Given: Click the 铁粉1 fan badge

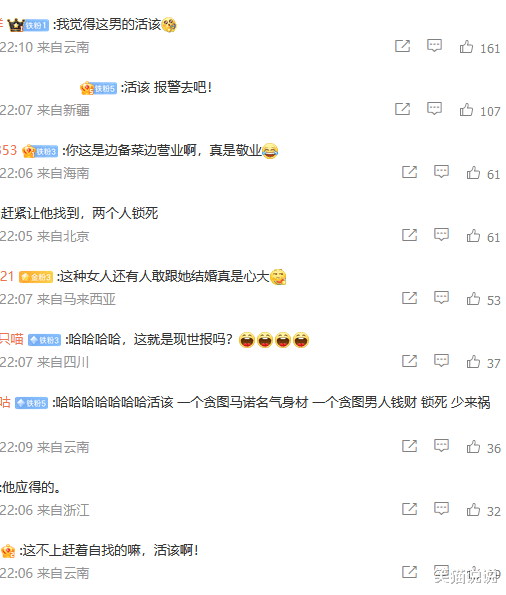Looking at the screenshot, I should pyautogui.click(x=36, y=25).
